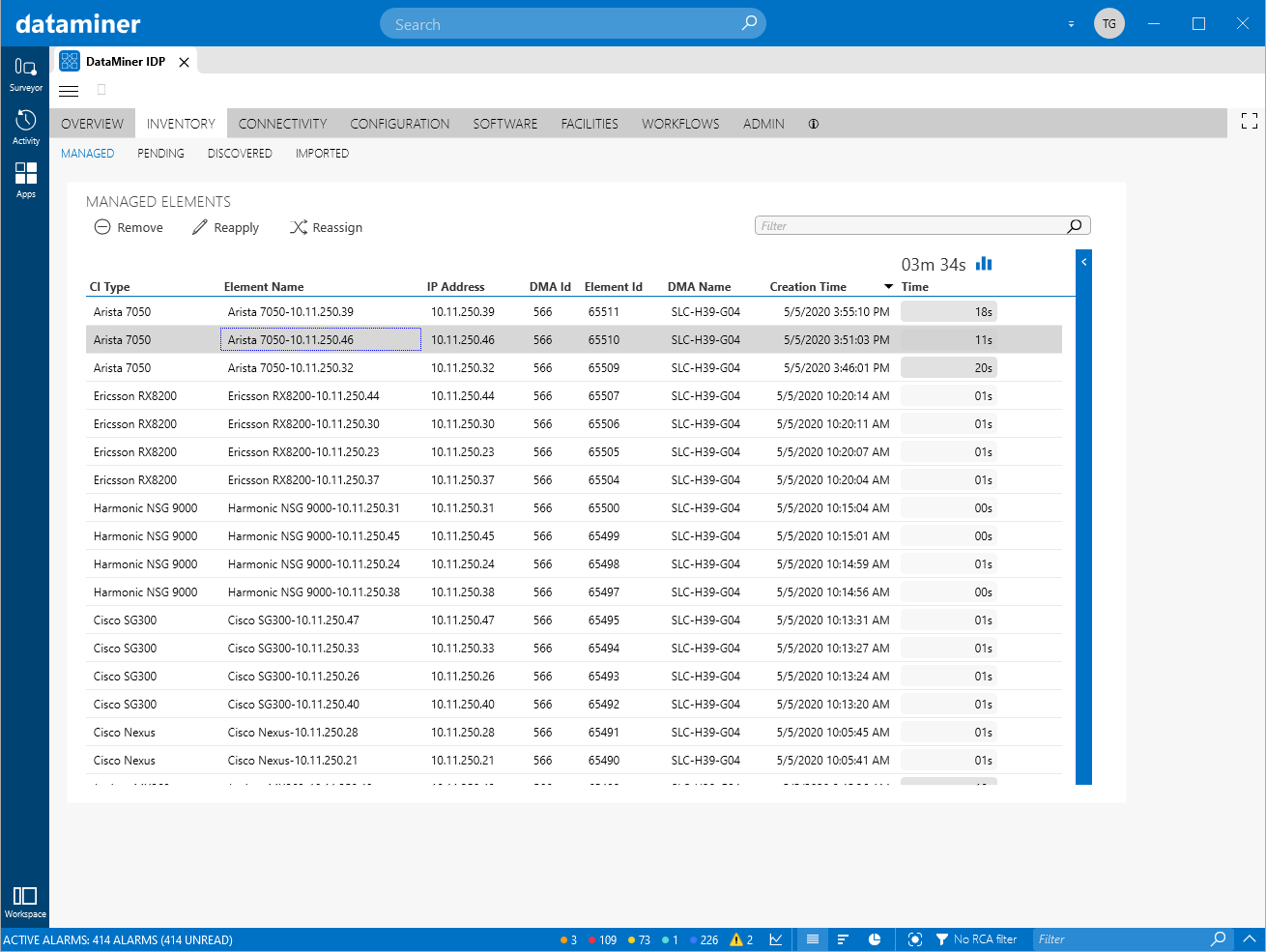Click the managed elements Filter field
This screenshot has height=952, width=1266.
coord(923,226)
